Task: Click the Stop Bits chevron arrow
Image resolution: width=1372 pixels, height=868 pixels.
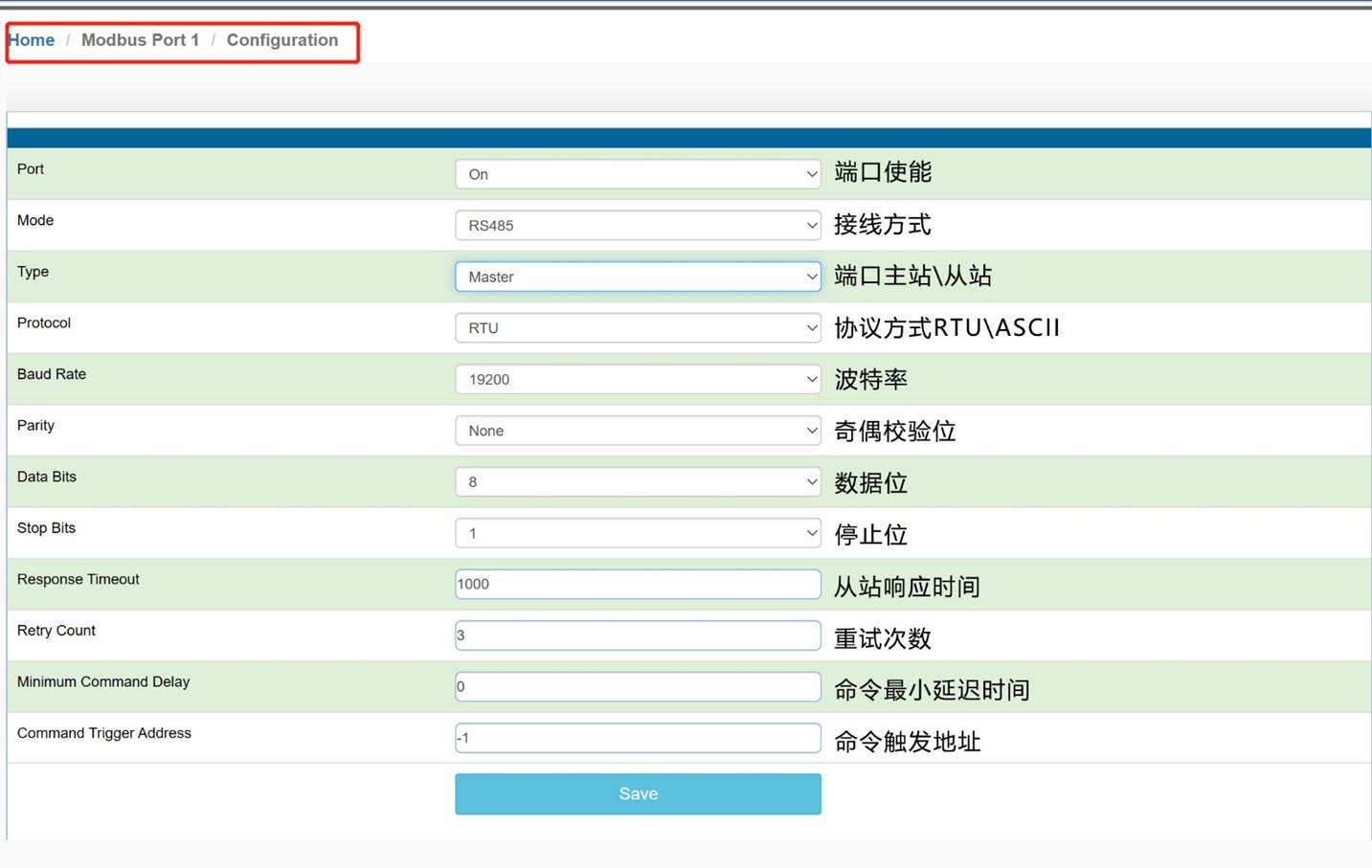Action: pyautogui.click(x=811, y=533)
